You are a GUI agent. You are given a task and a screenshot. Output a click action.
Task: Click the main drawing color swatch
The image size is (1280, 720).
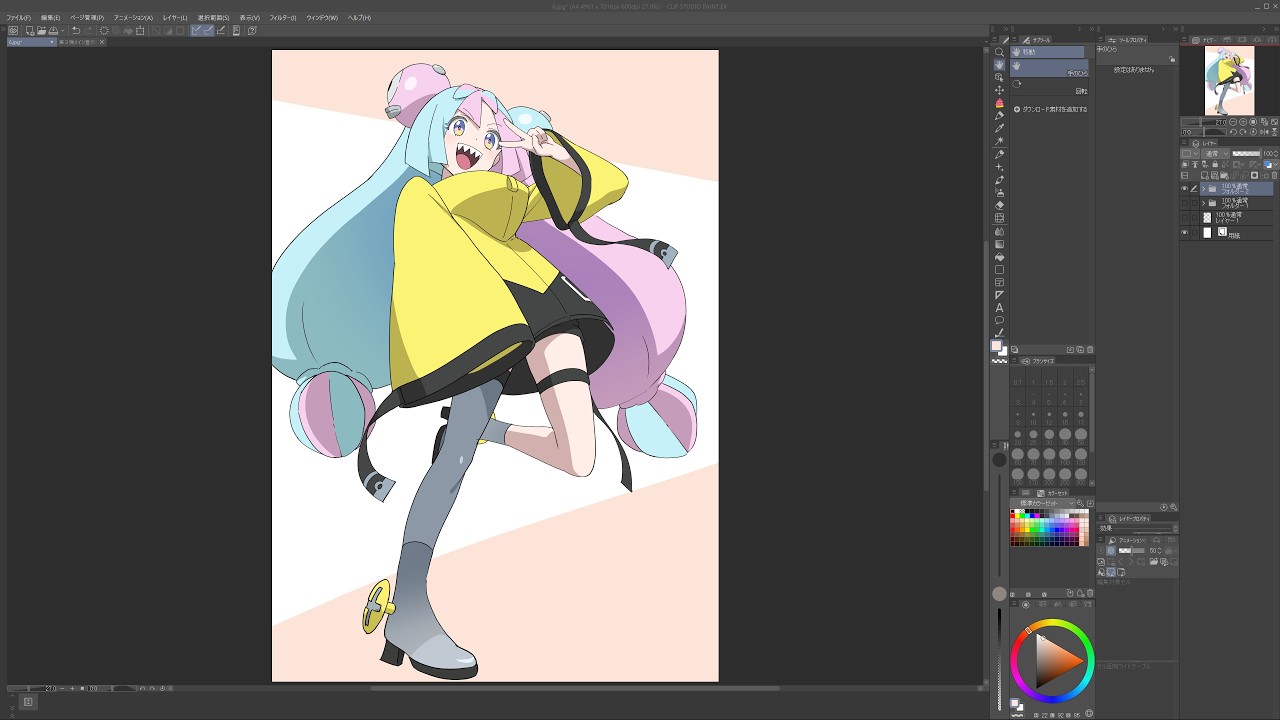click(996, 346)
